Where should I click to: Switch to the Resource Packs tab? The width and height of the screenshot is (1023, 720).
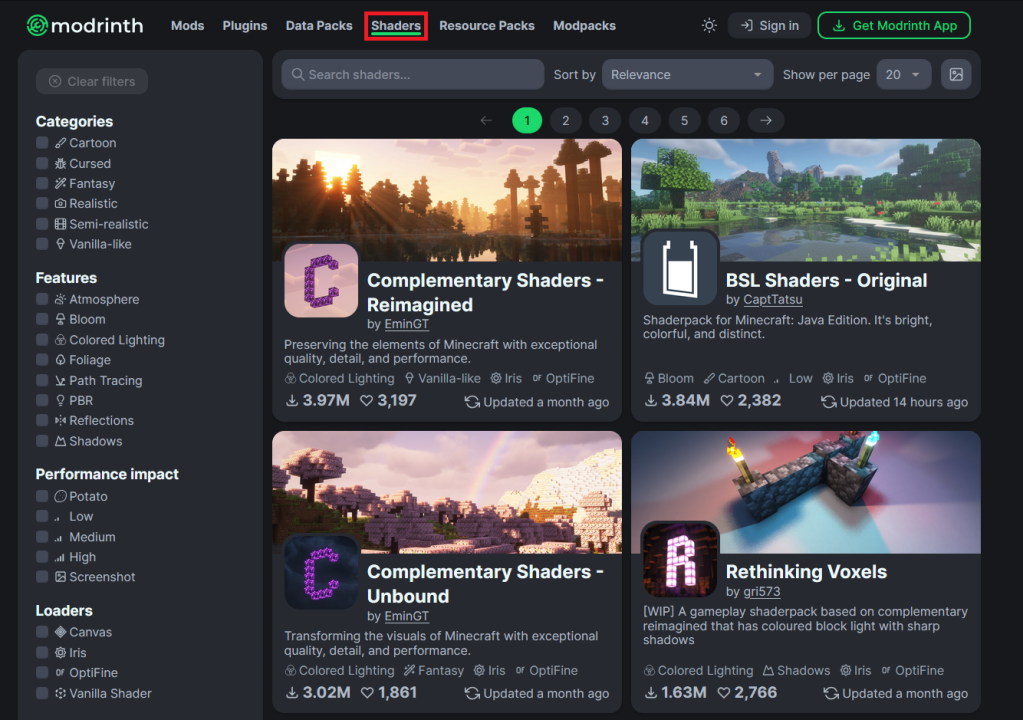pyautogui.click(x=487, y=26)
